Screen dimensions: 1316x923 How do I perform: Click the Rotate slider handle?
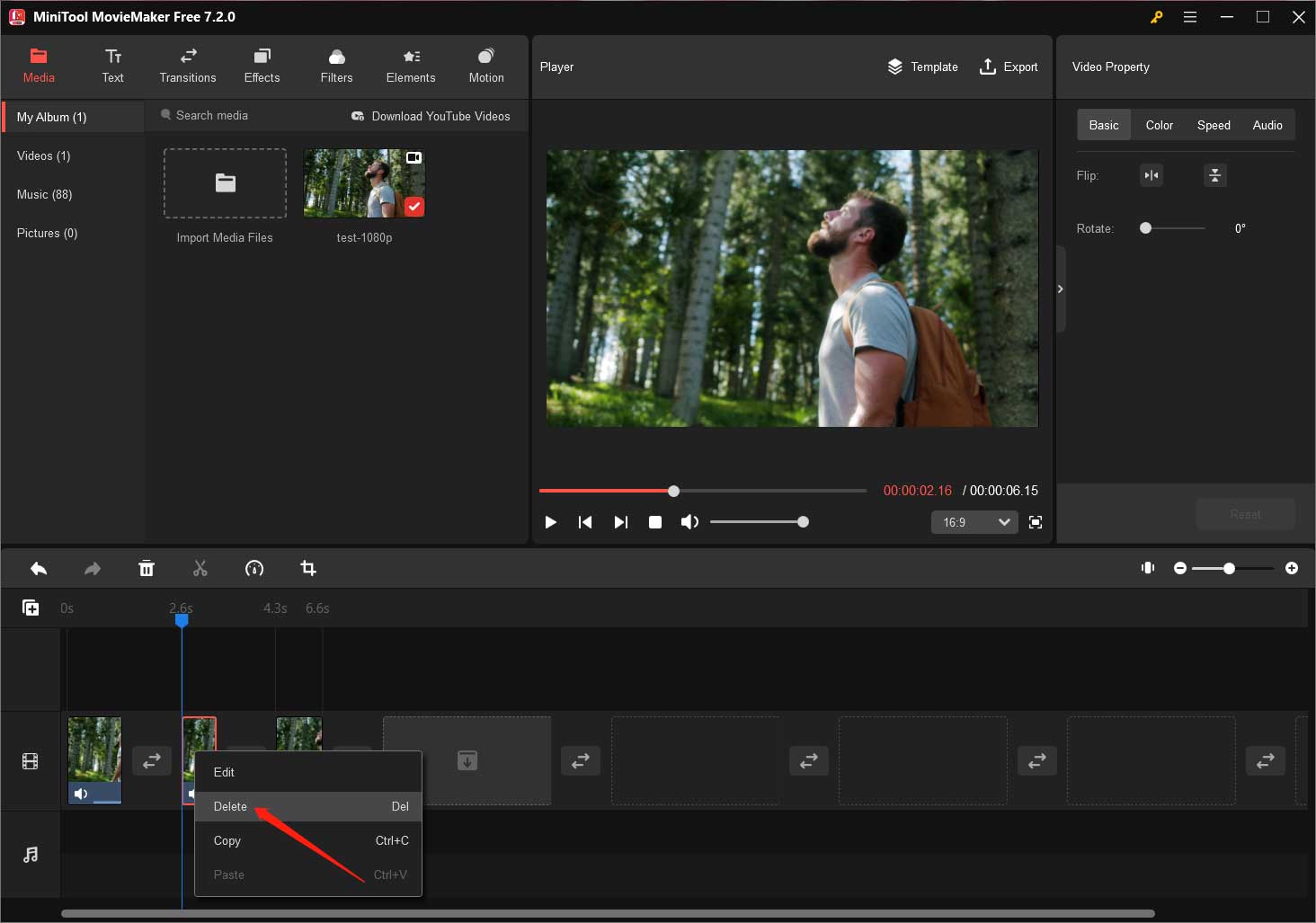tap(1145, 228)
